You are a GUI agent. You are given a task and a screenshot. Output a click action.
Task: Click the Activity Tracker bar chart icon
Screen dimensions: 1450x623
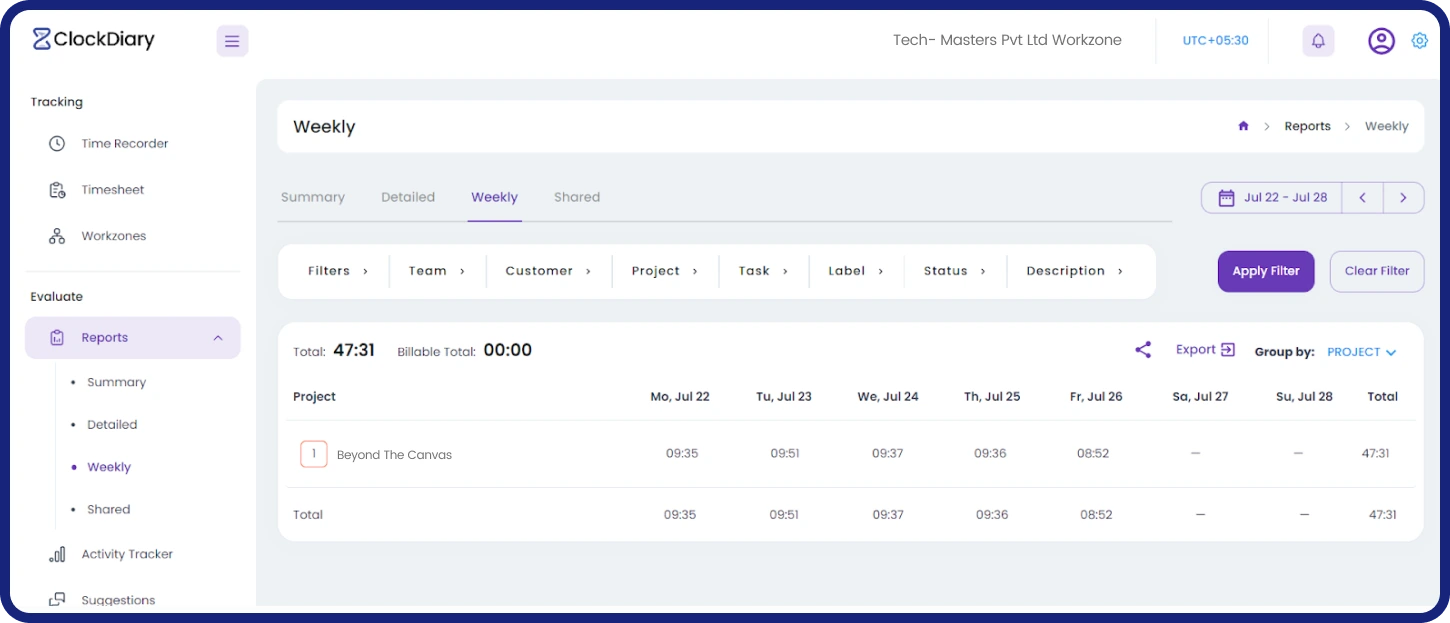(x=57, y=554)
